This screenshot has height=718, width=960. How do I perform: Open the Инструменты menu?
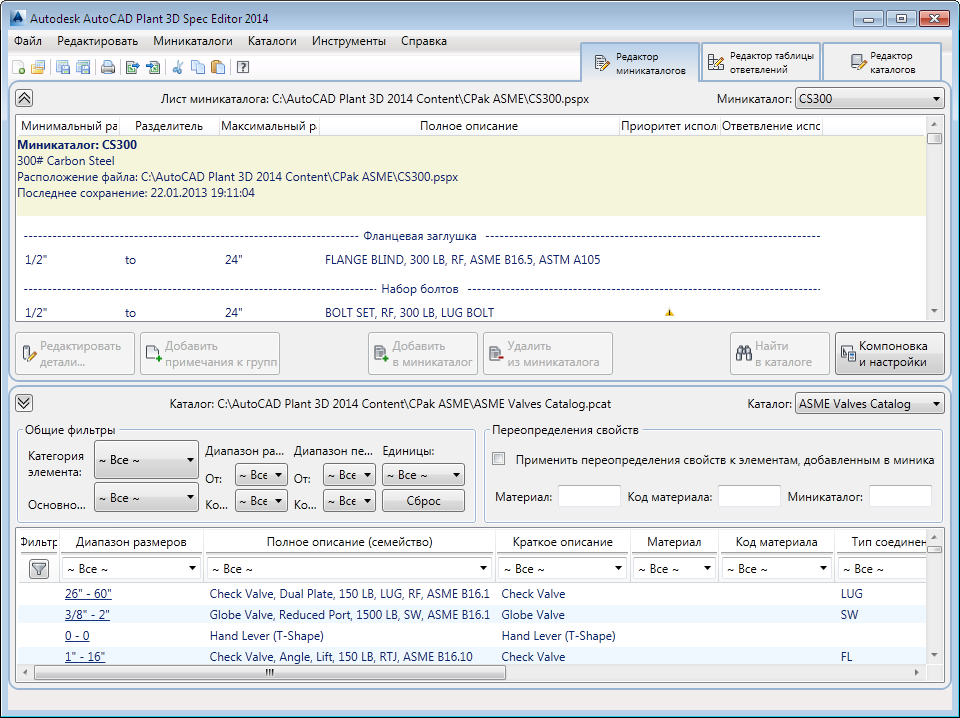[x=348, y=41]
